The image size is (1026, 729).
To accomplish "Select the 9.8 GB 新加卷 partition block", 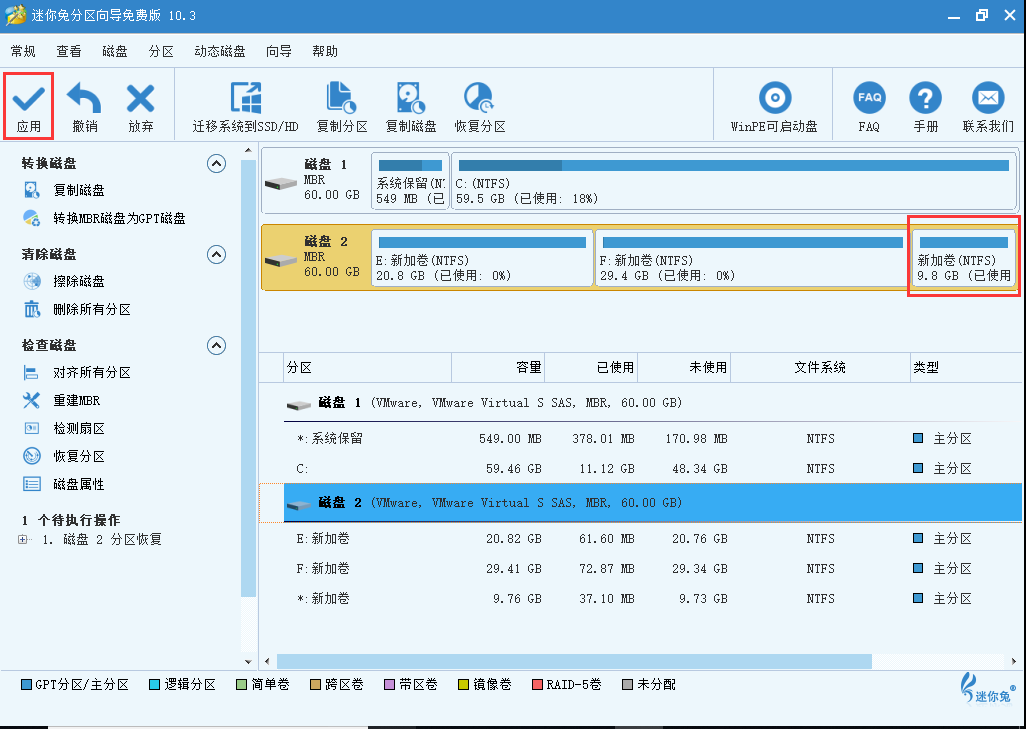I will (x=964, y=258).
